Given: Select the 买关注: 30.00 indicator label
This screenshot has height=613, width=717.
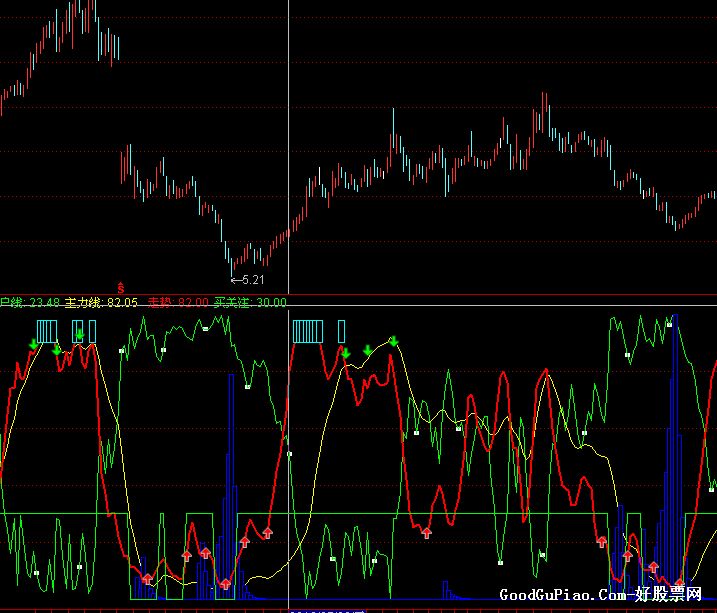Looking at the screenshot, I should pos(250,303).
